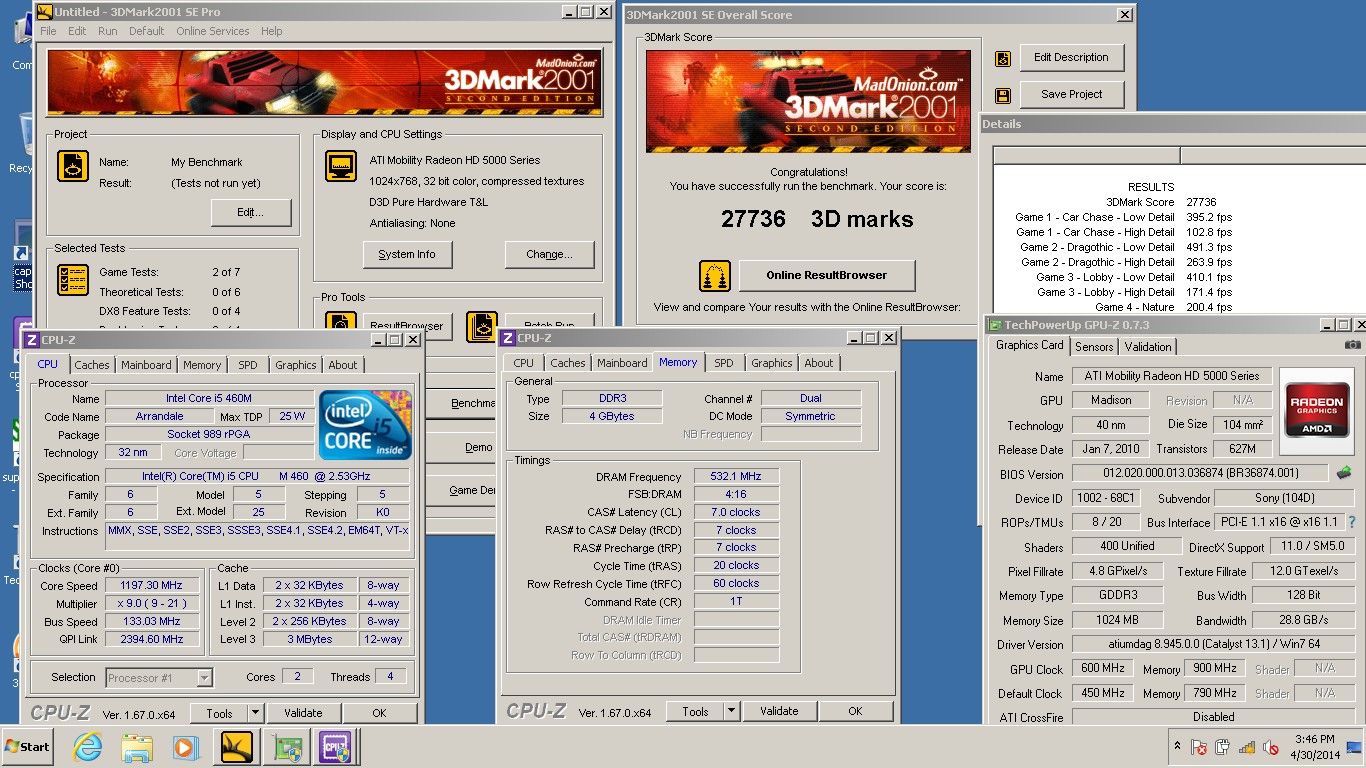1366x768 pixels.
Task: Switch to GPU-Z via its taskbar icon
Action: click(x=288, y=747)
